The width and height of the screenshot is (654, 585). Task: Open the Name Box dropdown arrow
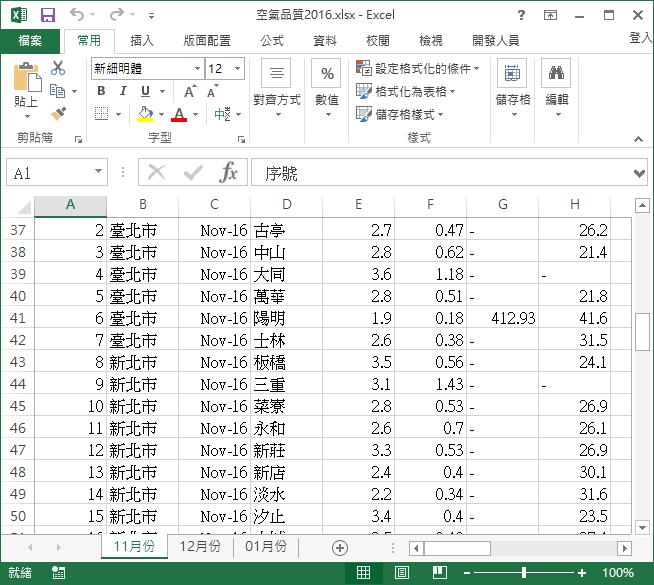point(98,171)
